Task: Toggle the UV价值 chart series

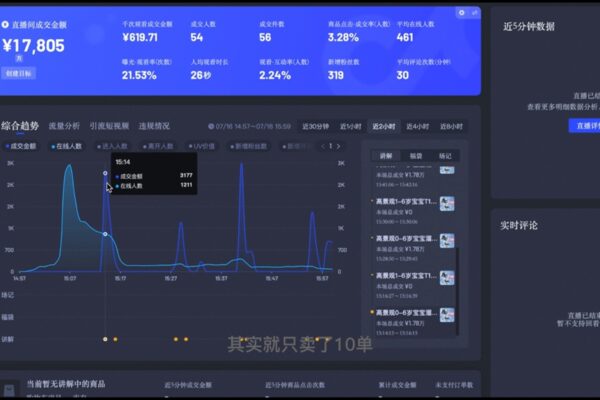Action: (x=202, y=146)
